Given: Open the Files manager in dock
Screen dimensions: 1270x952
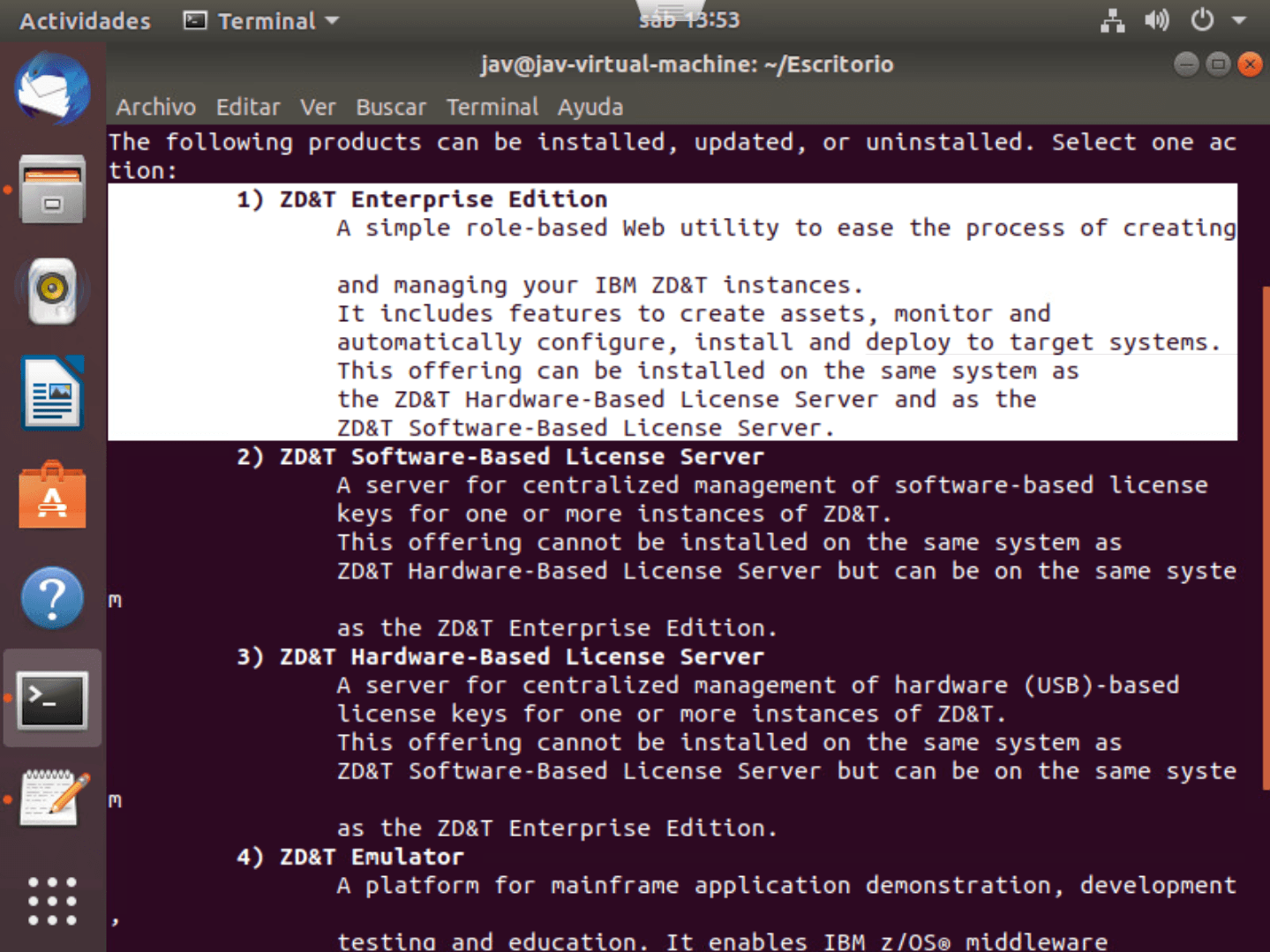Looking at the screenshot, I should [x=52, y=190].
